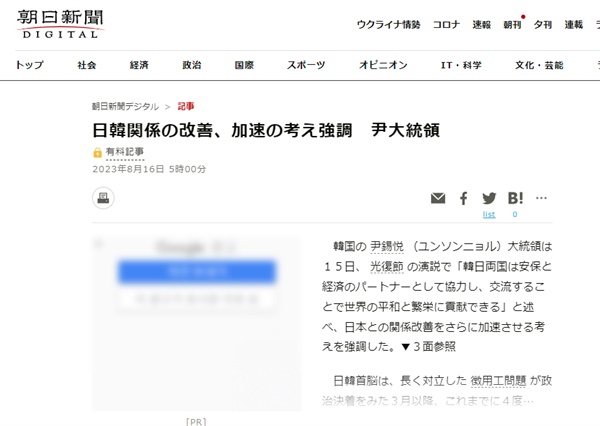600x426 pixels.
Task: Open 尹錫悦 keyword link in article
Action: click(x=386, y=246)
